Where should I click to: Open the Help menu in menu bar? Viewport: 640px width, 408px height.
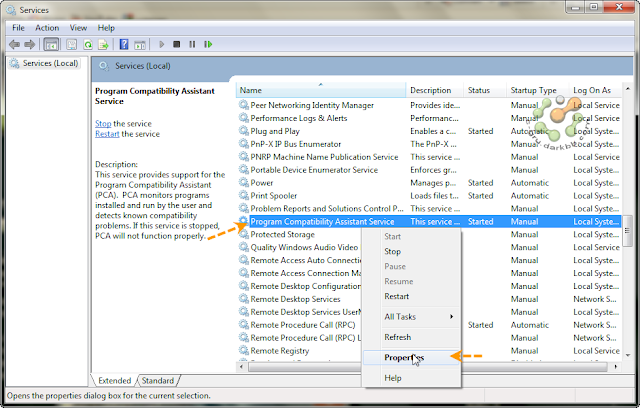[106, 28]
